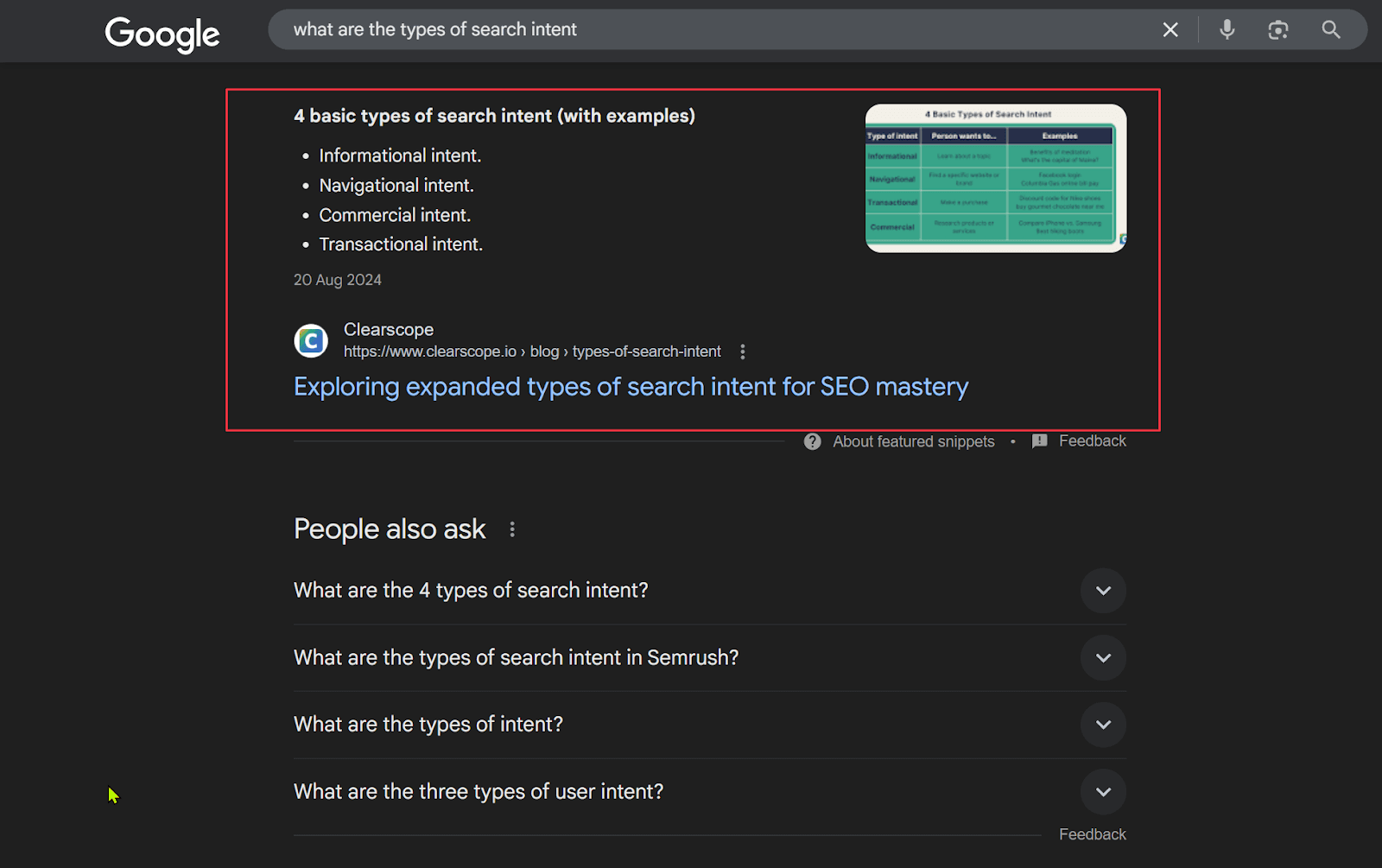Screen dimensions: 1382x868
Task: Select 'Navigational intent.' bullet text
Action: [x=396, y=186]
